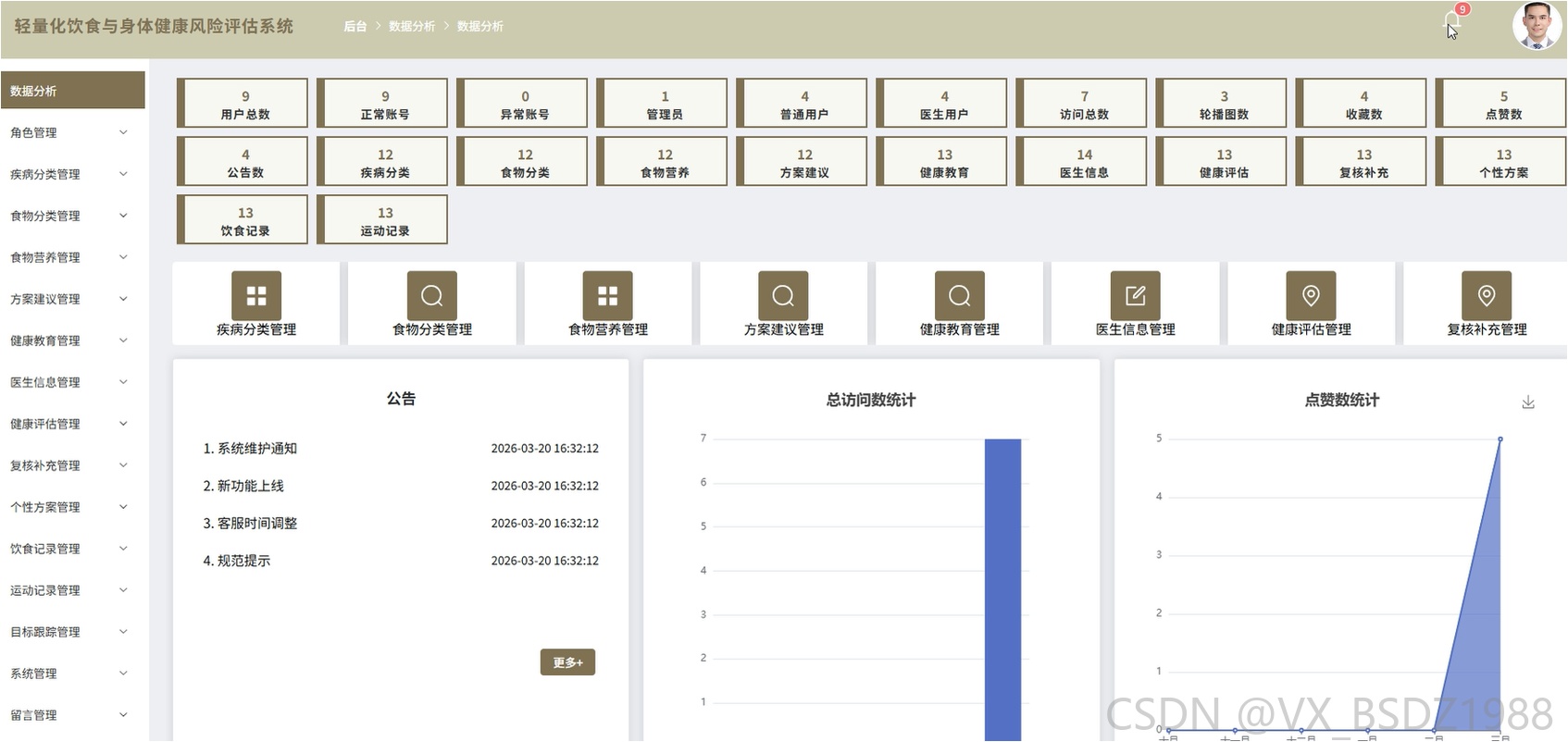
Task: Click the 运动记录 statistic card
Action: tap(382, 219)
